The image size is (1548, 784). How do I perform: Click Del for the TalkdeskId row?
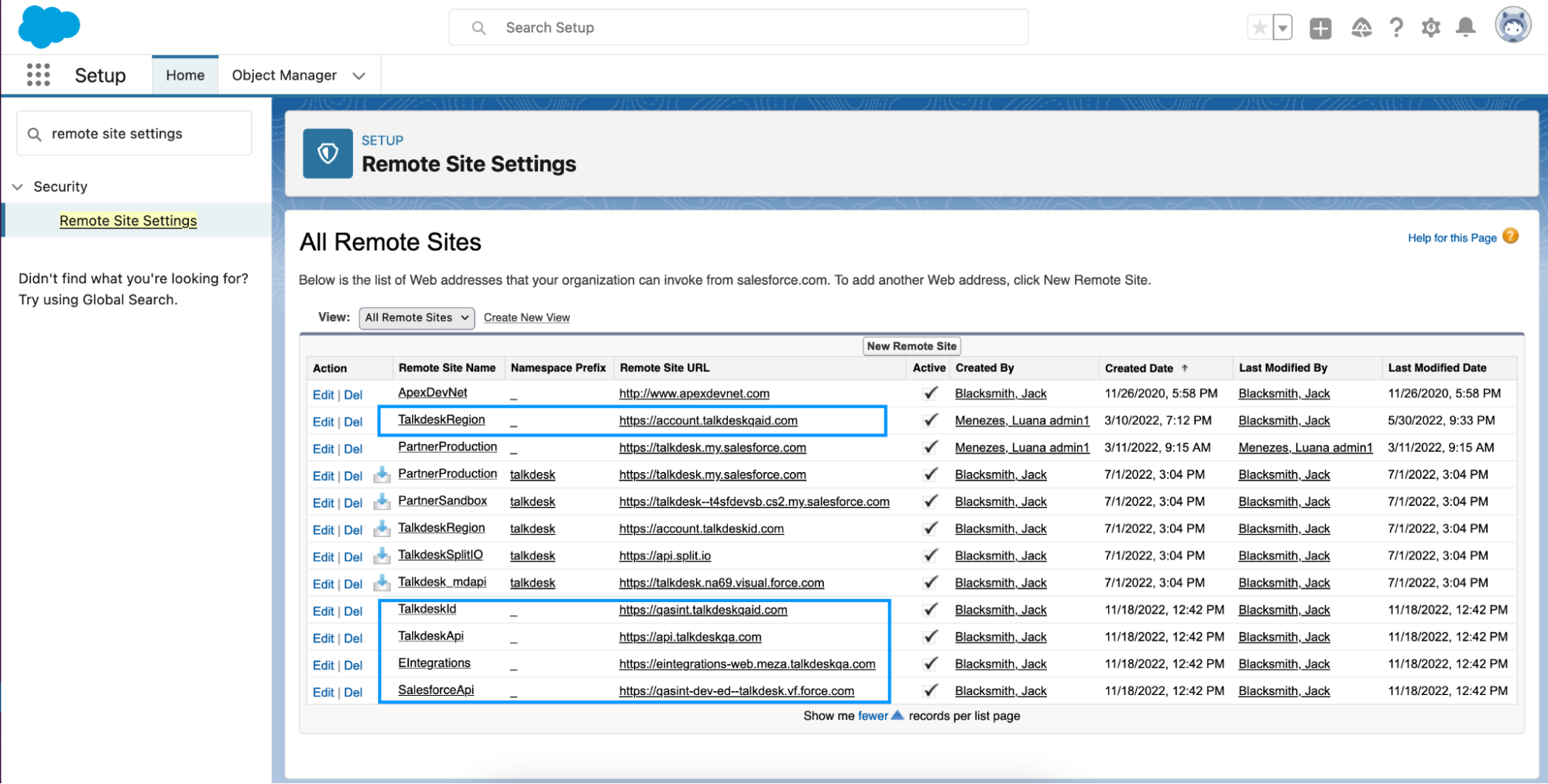(x=353, y=611)
